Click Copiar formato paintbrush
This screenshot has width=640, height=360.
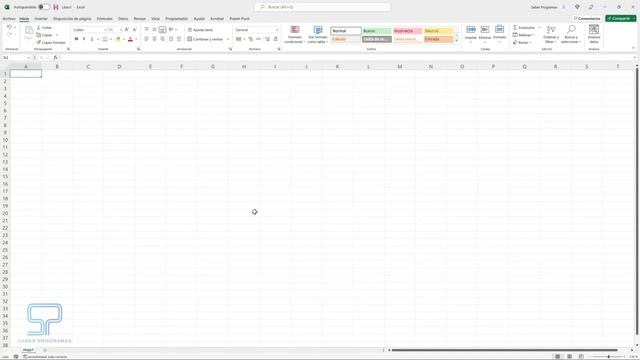[x=51, y=42]
